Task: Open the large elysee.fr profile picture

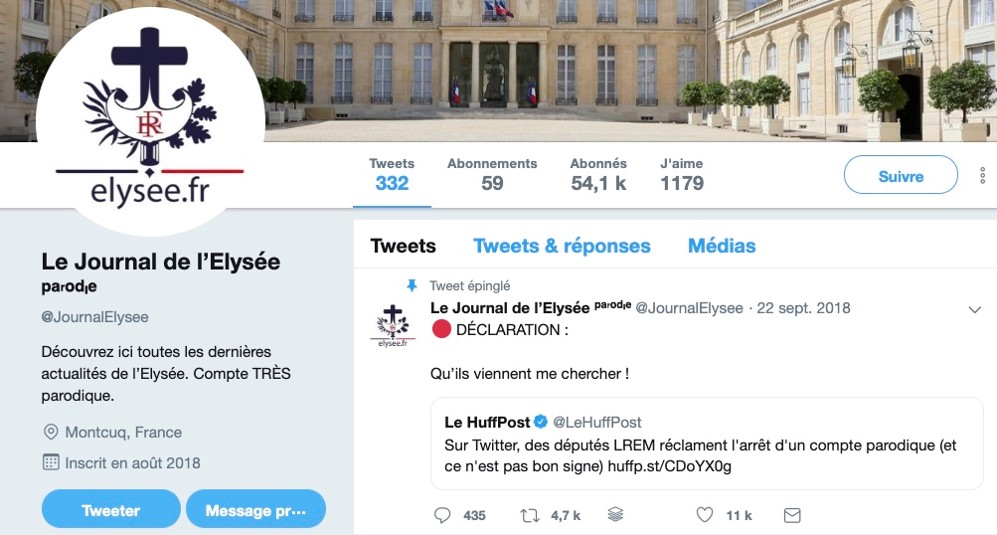Action: pyautogui.click(x=150, y=122)
